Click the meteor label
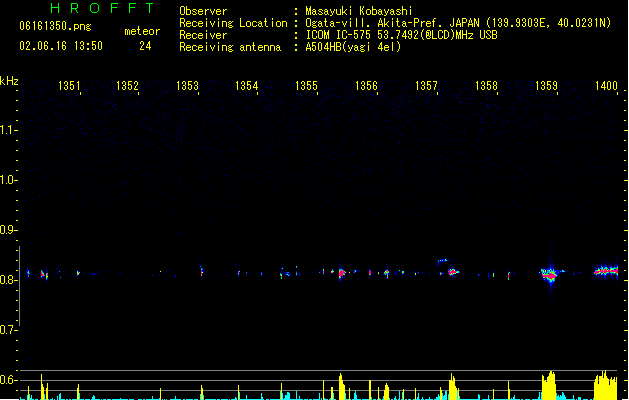 [x=142, y=31]
